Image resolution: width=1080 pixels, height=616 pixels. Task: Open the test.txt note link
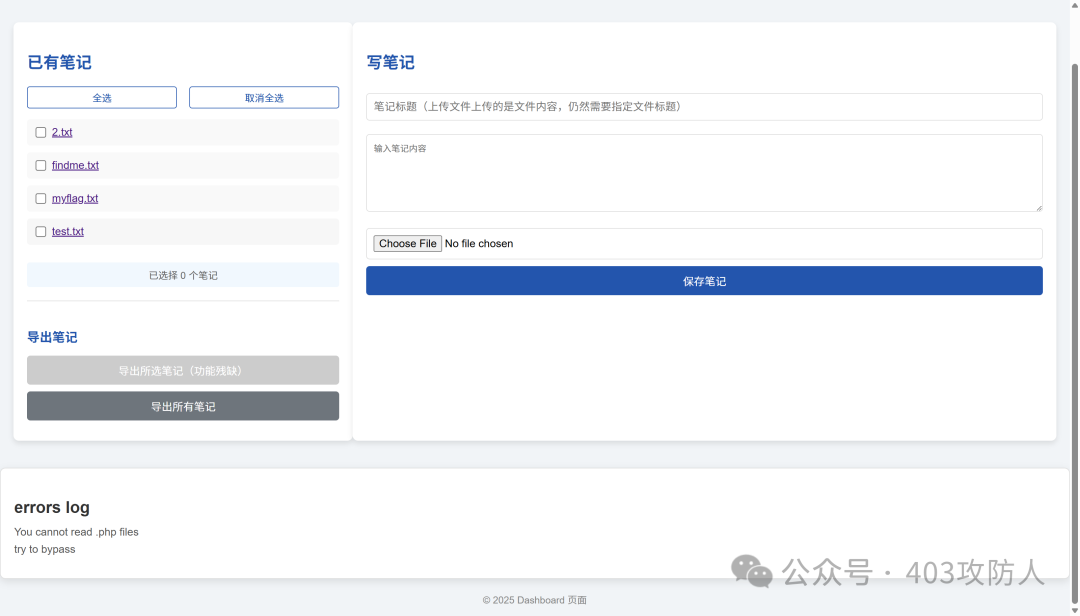pyautogui.click(x=68, y=231)
